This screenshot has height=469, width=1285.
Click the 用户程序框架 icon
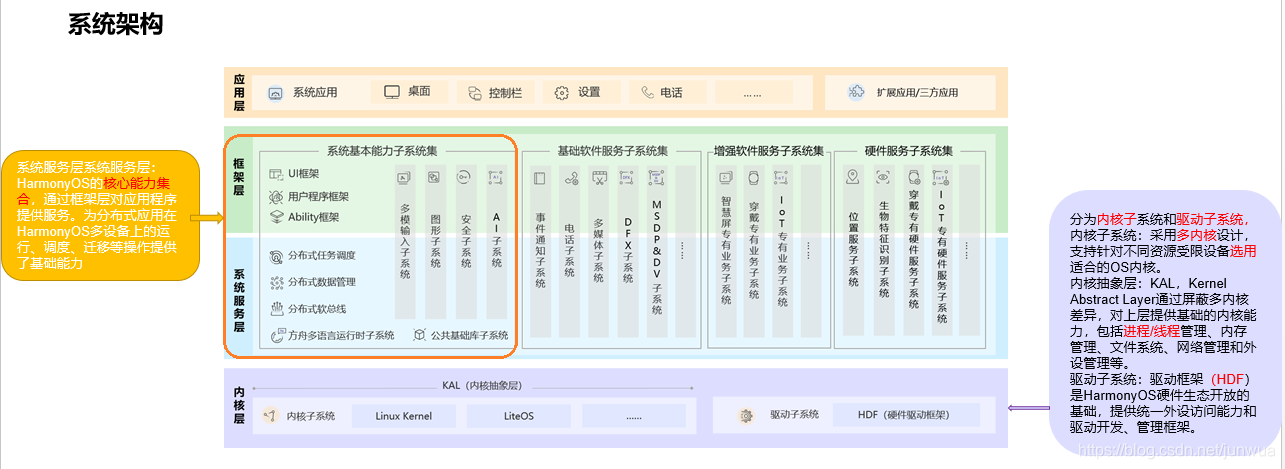[x=277, y=196]
